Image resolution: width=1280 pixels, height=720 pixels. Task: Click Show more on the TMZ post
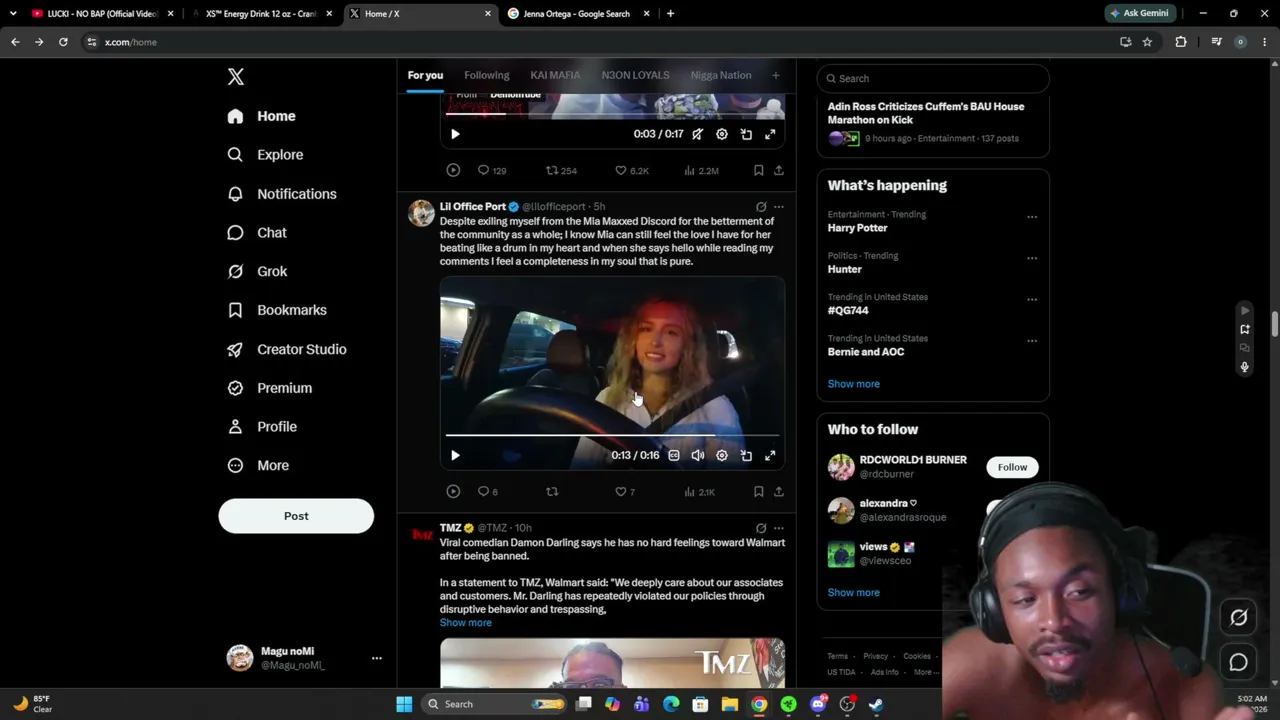tap(466, 623)
